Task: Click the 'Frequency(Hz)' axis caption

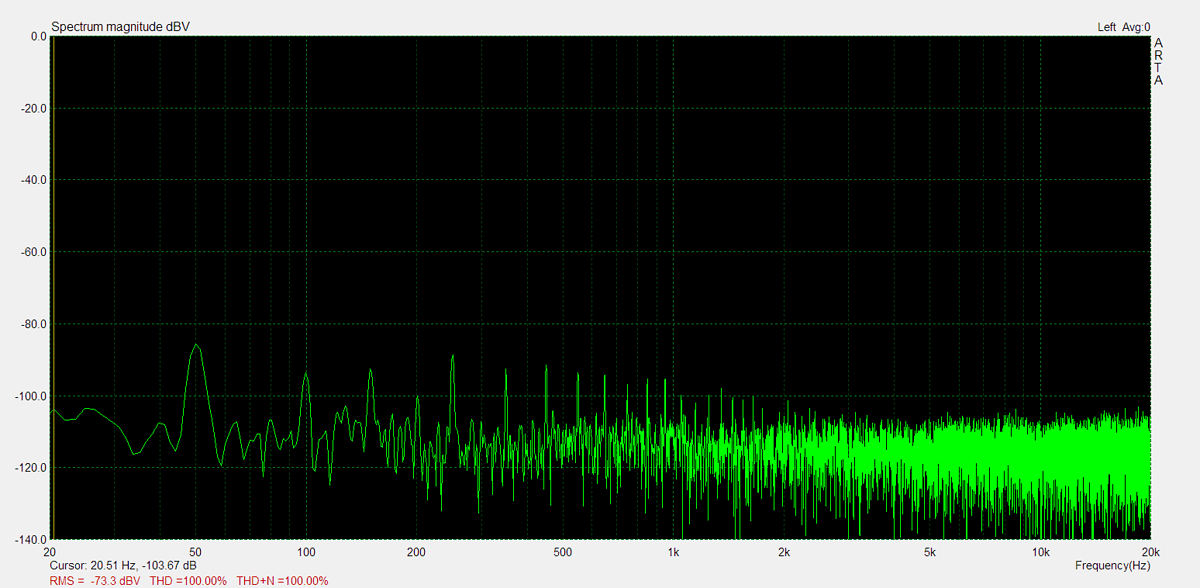Action: [x=1113, y=566]
